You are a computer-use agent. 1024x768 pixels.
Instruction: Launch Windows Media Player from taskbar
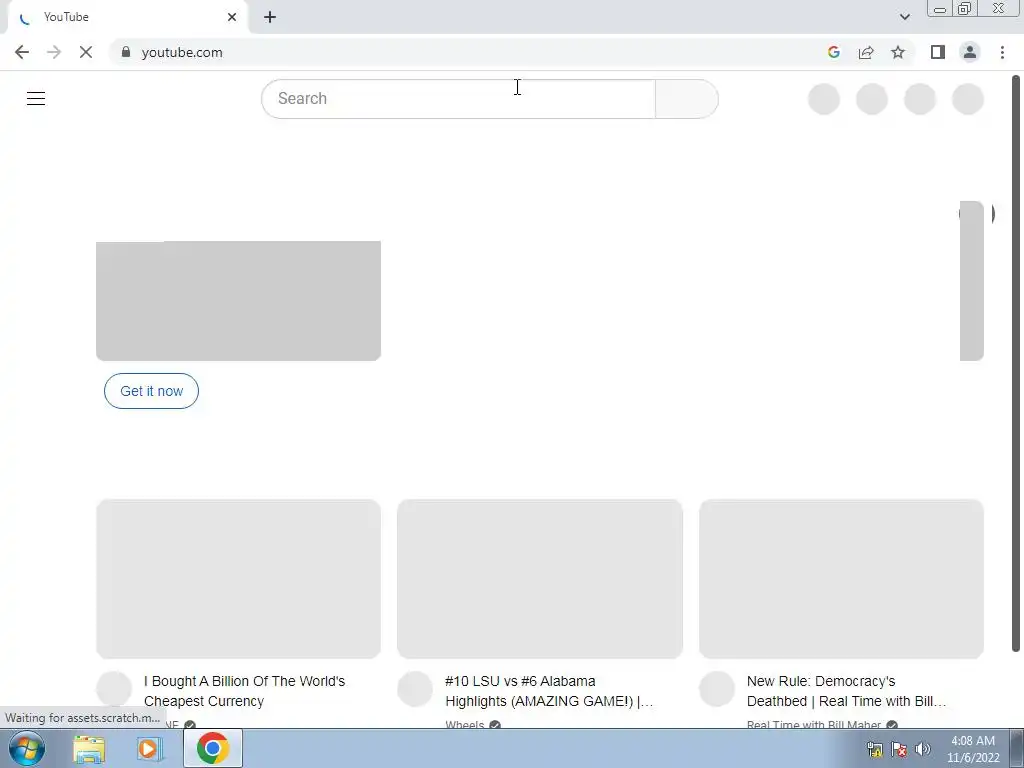tap(150, 748)
